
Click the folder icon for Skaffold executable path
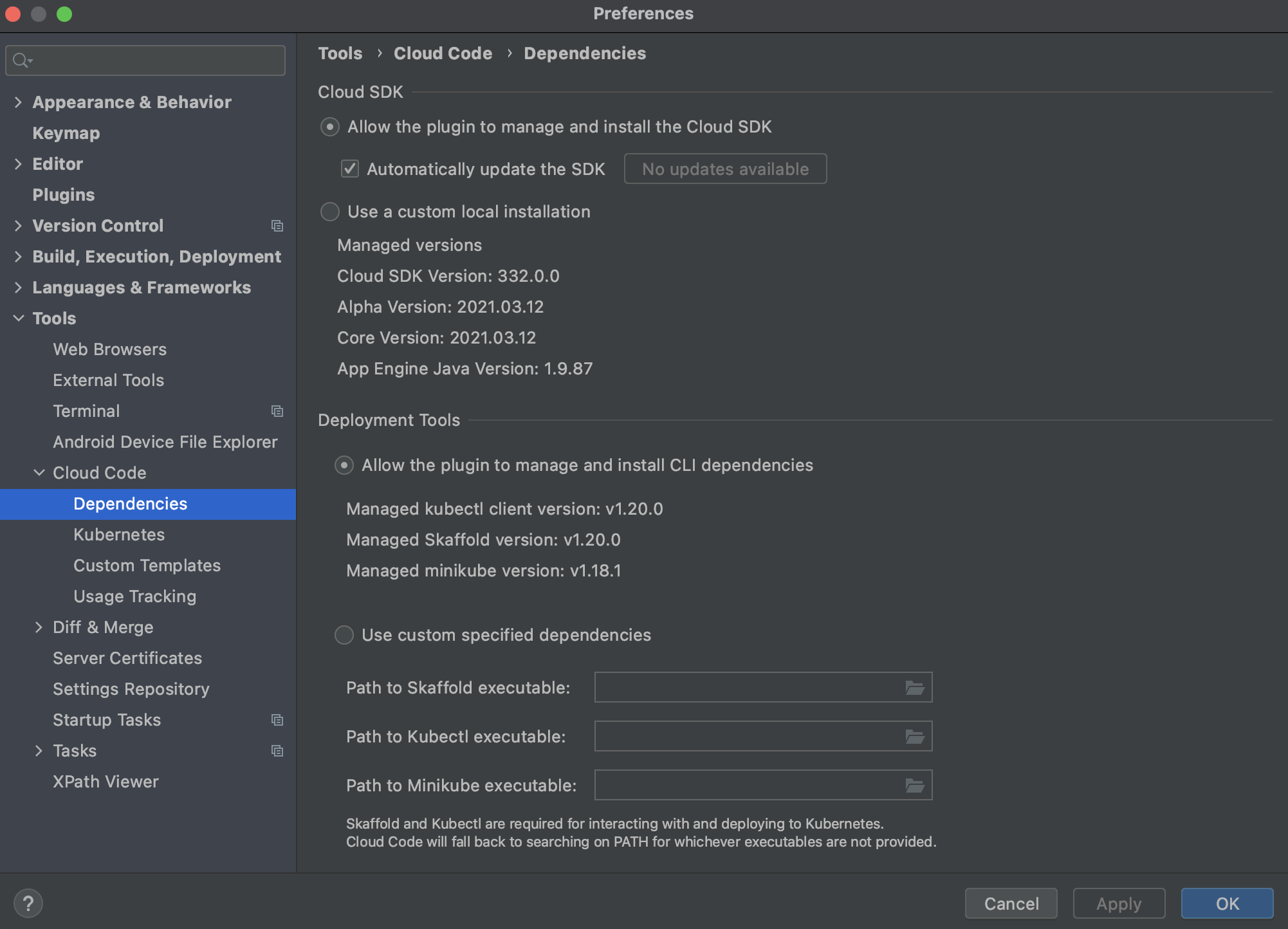coord(915,687)
